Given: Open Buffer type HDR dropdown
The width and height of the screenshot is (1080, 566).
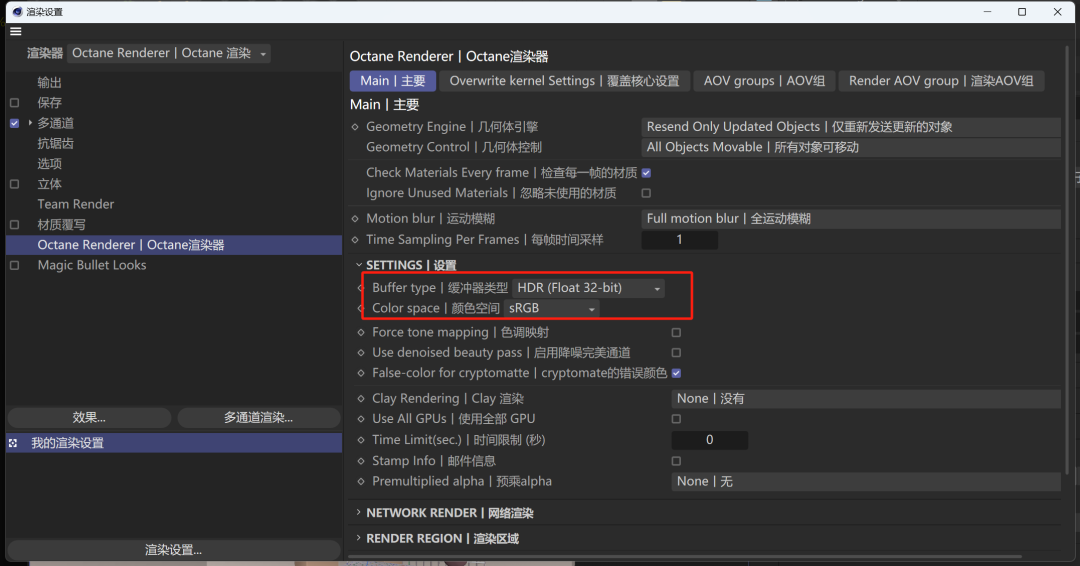Looking at the screenshot, I should (589, 288).
